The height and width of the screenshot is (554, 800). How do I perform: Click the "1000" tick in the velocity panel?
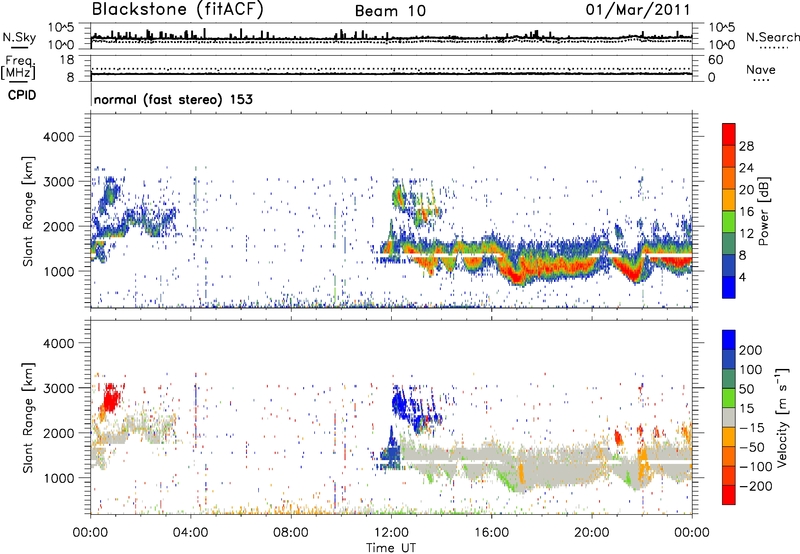pyautogui.click(x=59, y=478)
